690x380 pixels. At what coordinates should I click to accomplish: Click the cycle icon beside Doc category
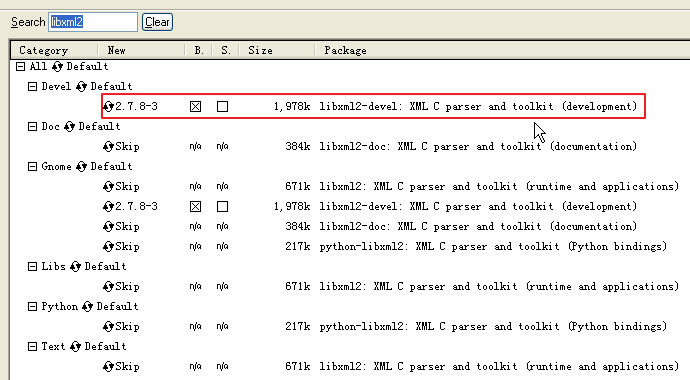tap(69, 126)
